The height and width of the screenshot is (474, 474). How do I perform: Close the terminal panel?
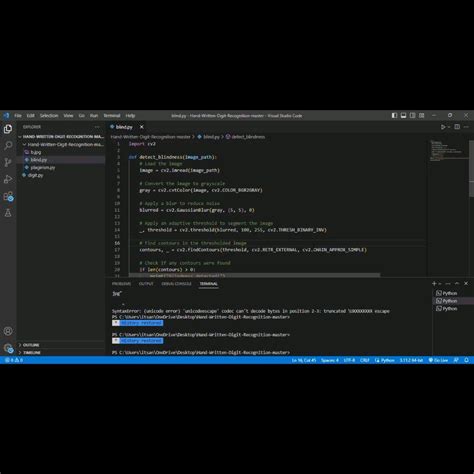(x=466, y=283)
